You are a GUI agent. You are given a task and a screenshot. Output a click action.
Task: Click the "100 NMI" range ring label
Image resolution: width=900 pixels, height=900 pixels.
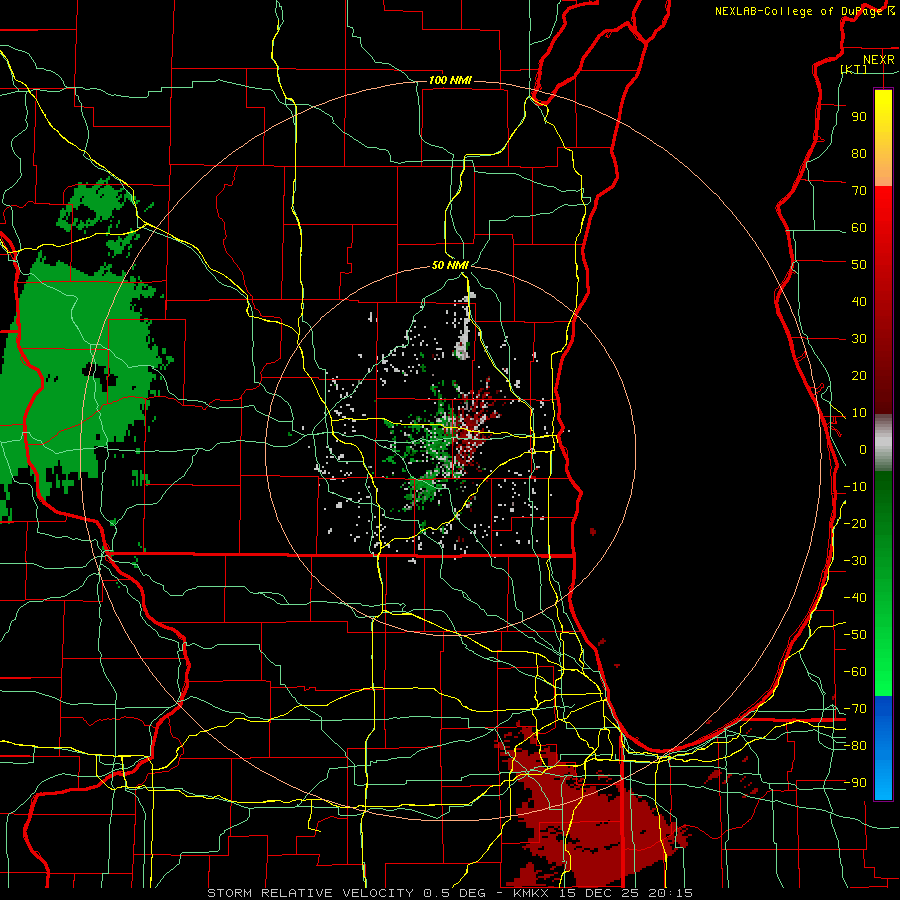pos(450,80)
